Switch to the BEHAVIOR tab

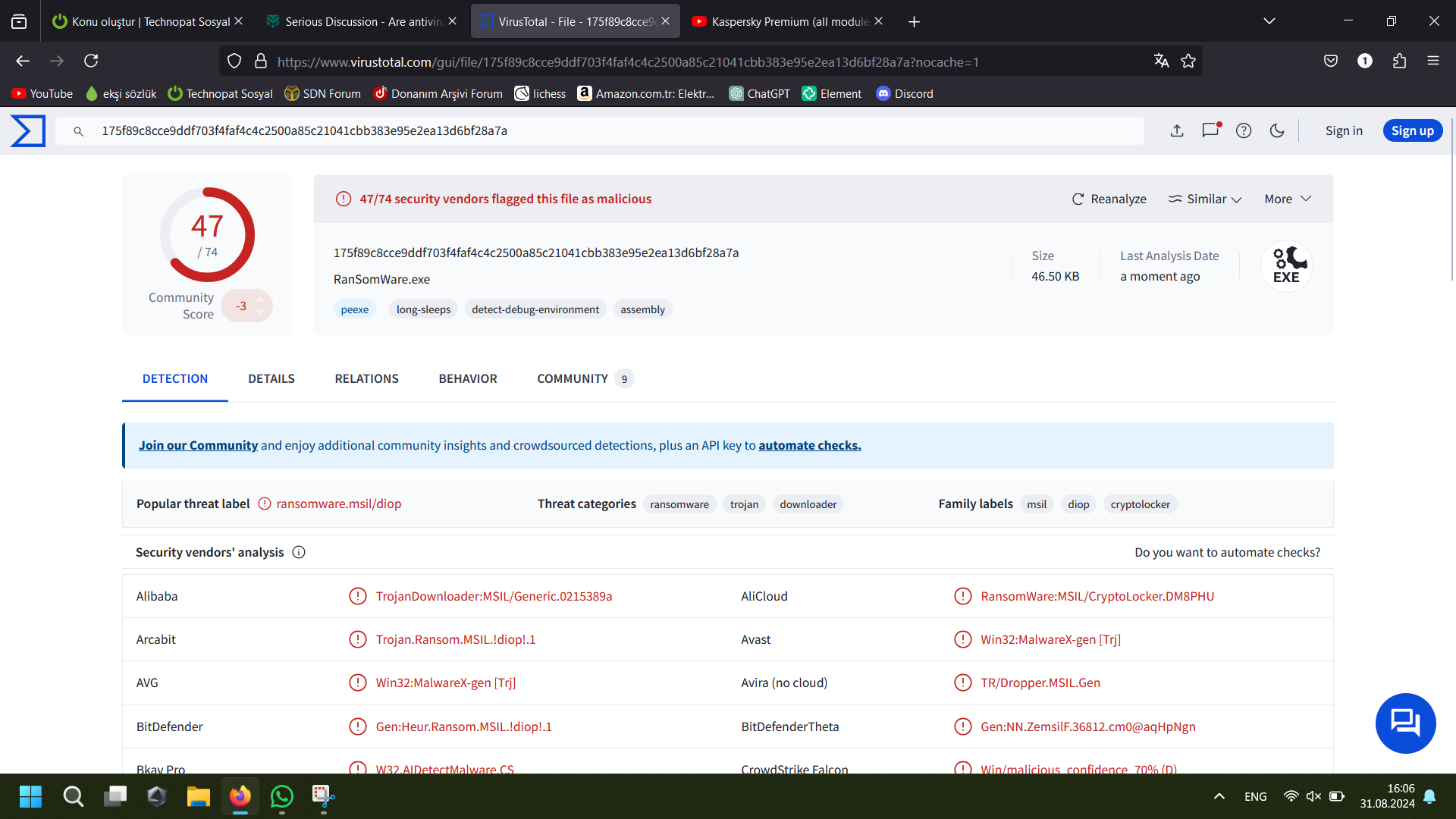point(468,378)
